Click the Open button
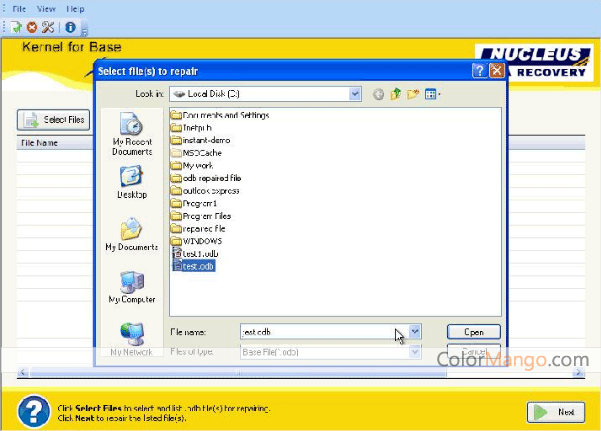This screenshot has width=601, height=431. [474, 332]
